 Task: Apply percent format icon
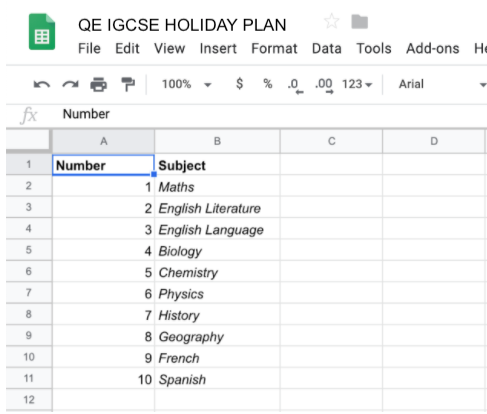pyautogui.click(x=268, y=84)
